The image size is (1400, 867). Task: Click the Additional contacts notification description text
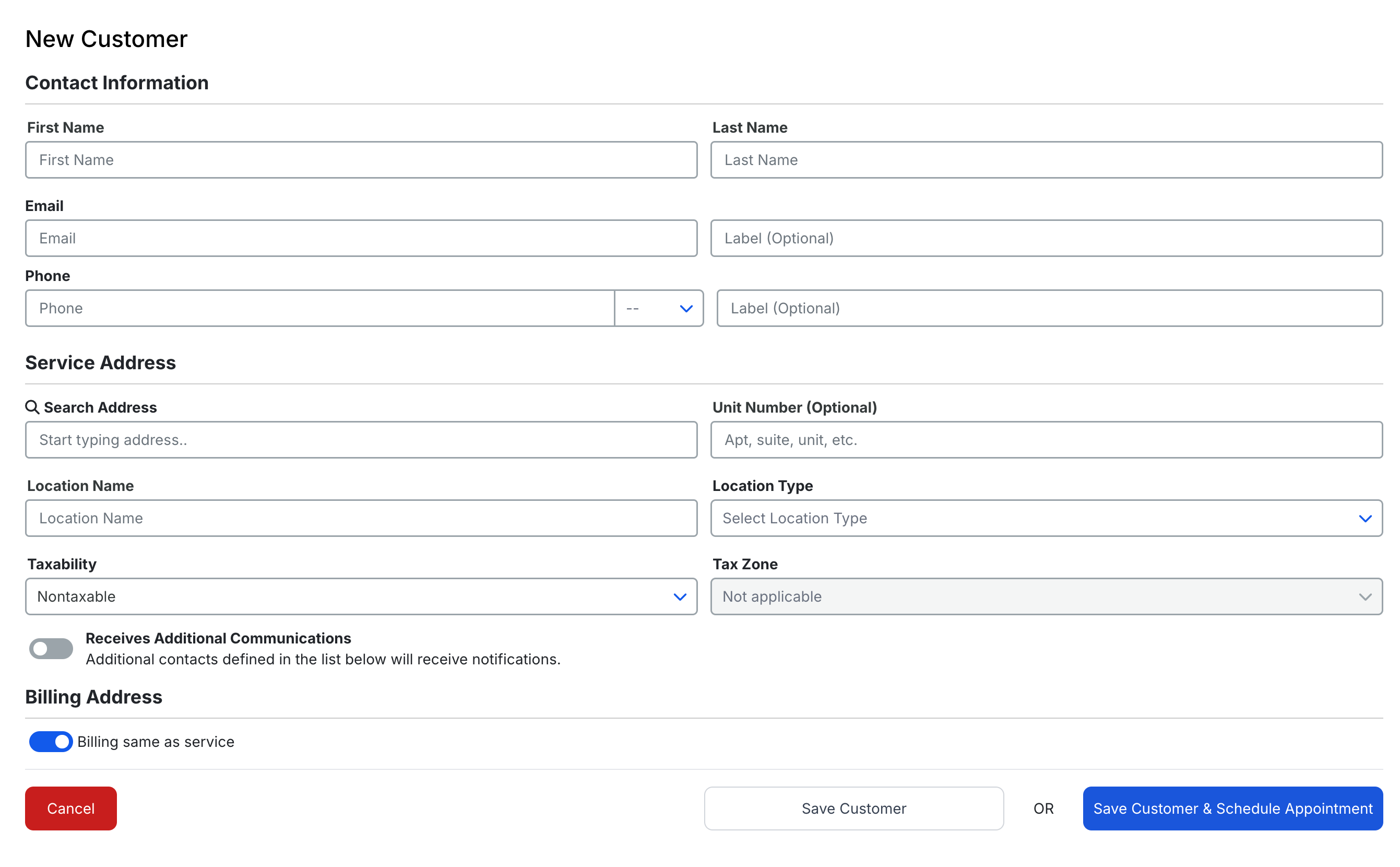(323, 660)
